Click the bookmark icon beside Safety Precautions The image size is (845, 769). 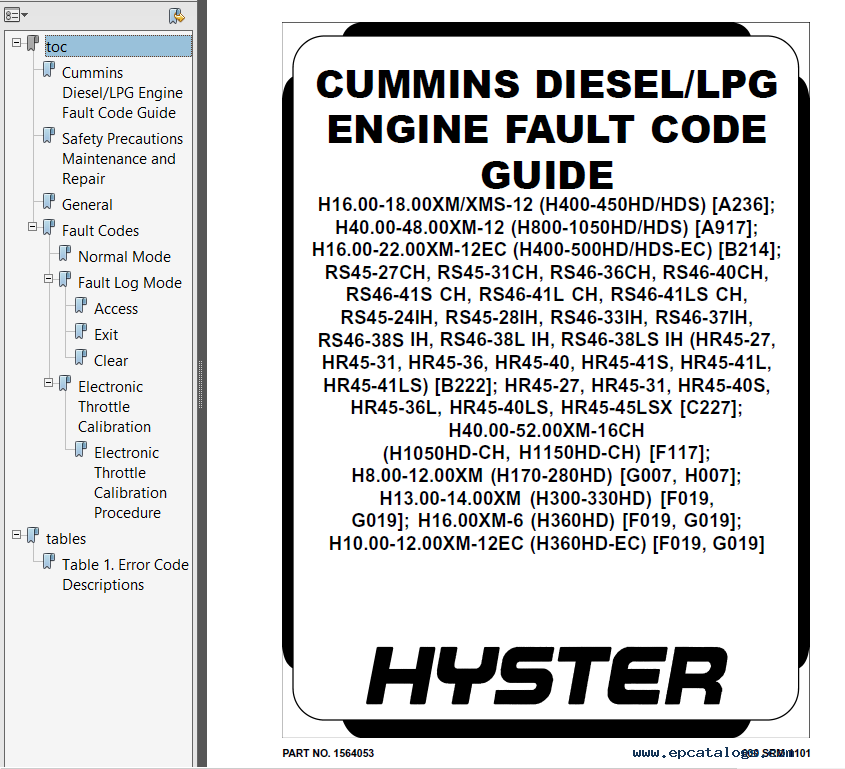49,136
